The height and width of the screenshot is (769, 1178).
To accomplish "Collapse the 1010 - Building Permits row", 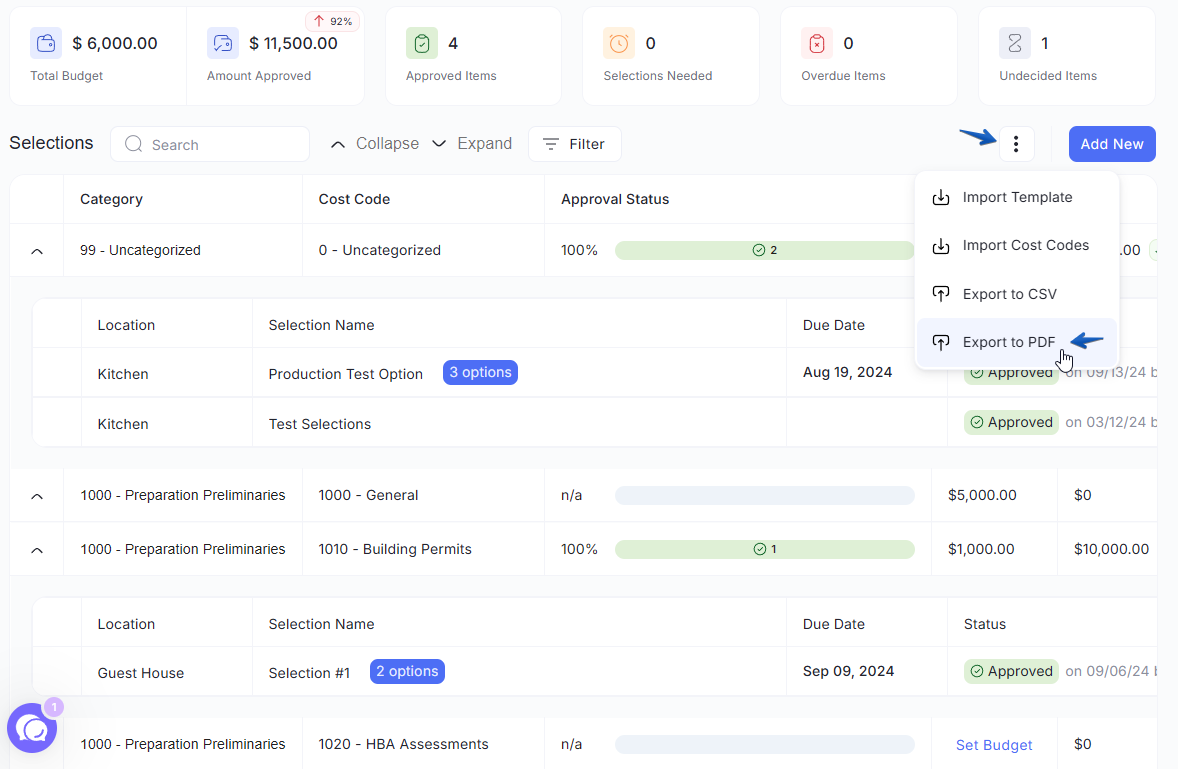I will [37, 550].
